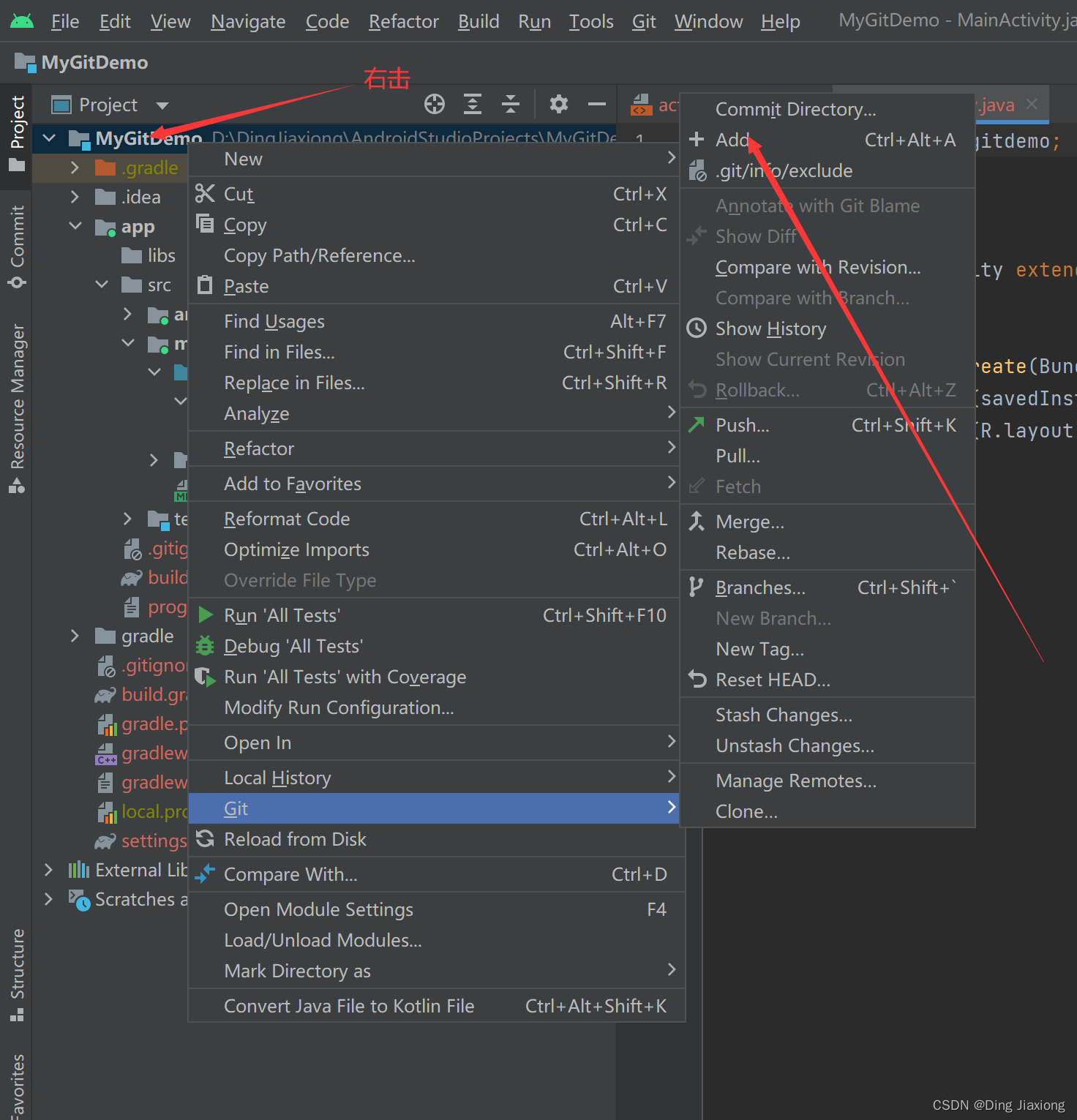Open the Local History submenu
Viewport: 1077px width, 1120px height.
point(434,778)
